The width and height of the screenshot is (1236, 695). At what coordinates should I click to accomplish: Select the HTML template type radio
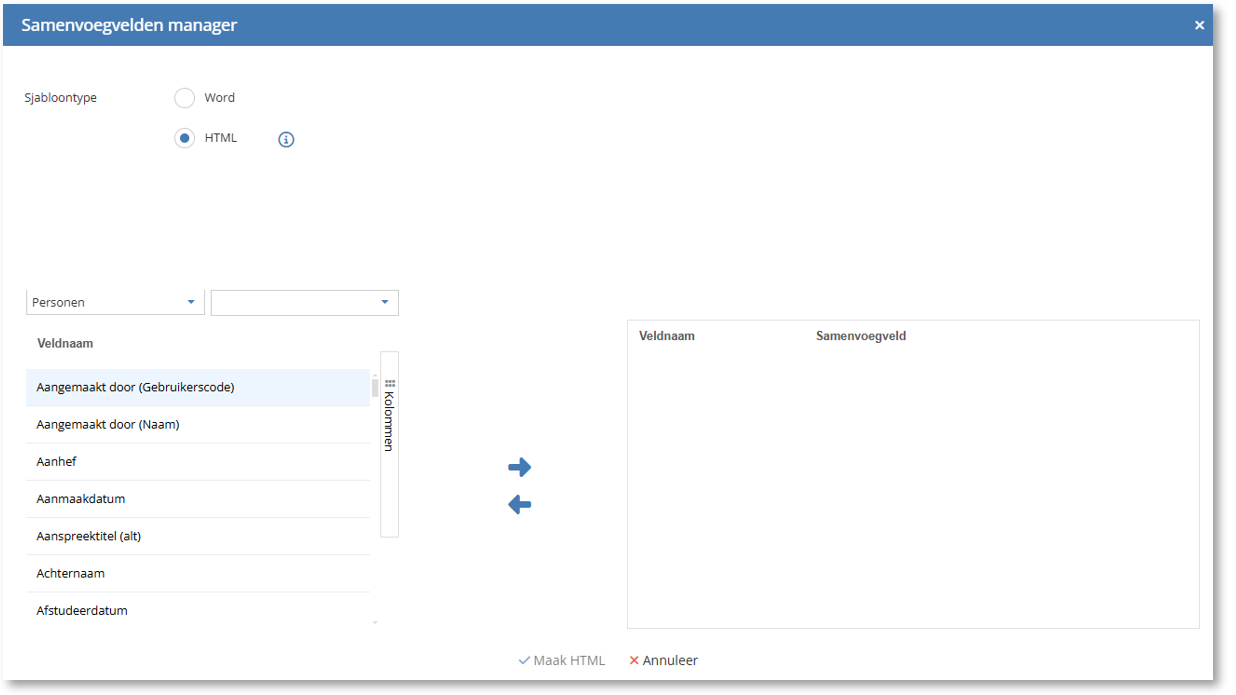(x=184, y=138)
